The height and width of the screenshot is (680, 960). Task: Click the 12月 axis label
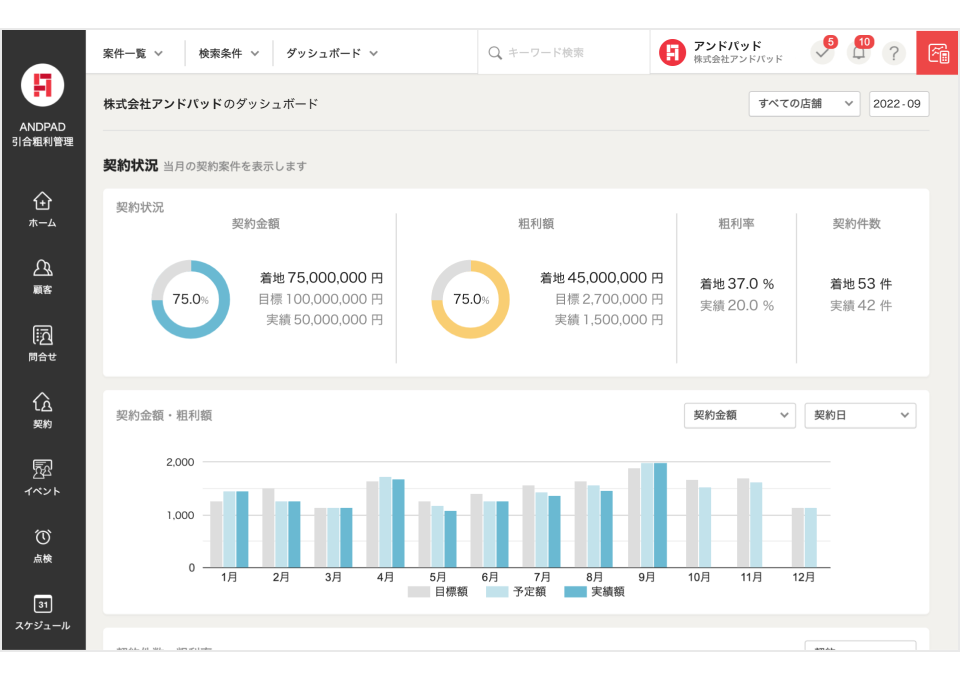803,577
